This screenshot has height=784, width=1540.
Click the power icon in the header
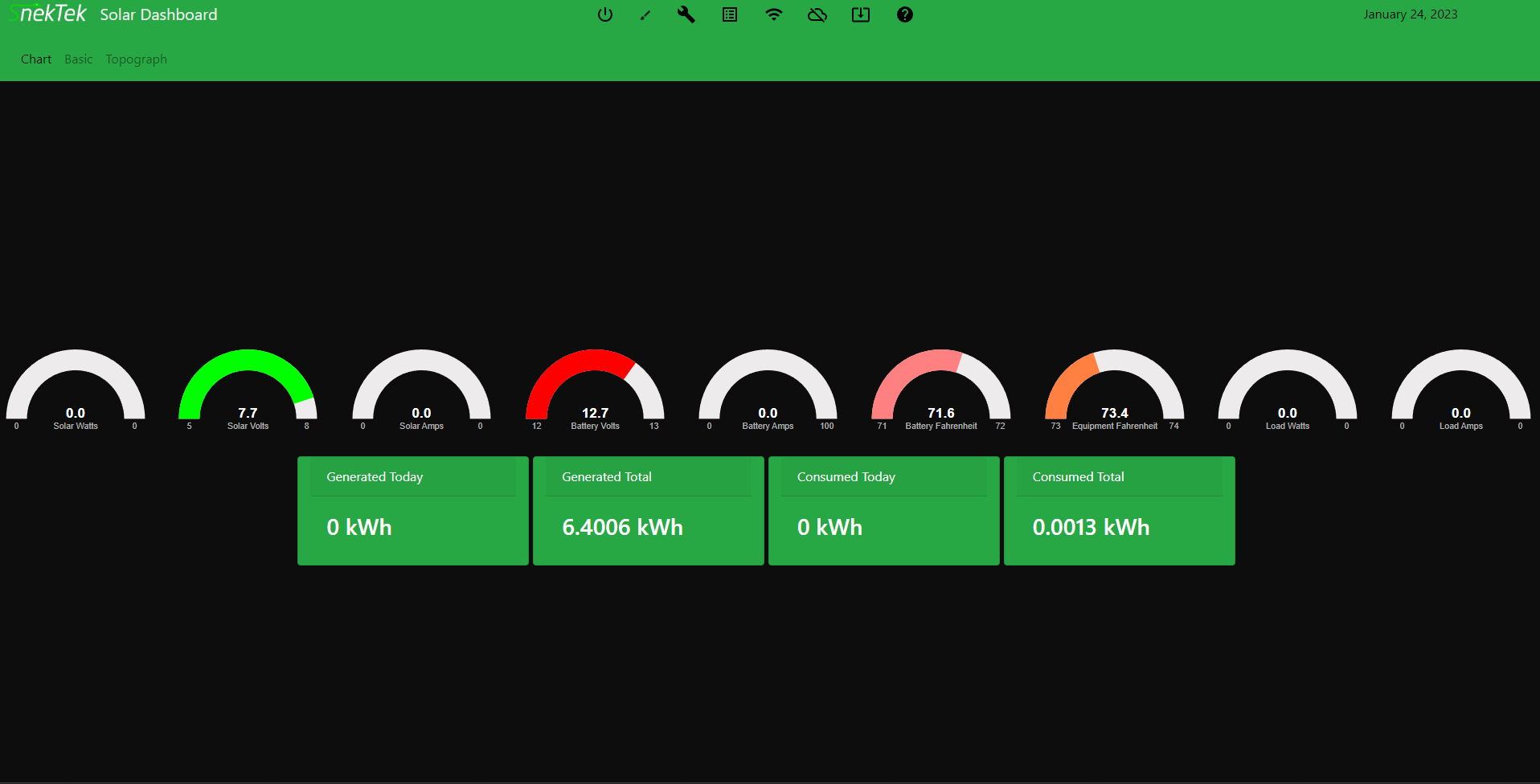605,14
